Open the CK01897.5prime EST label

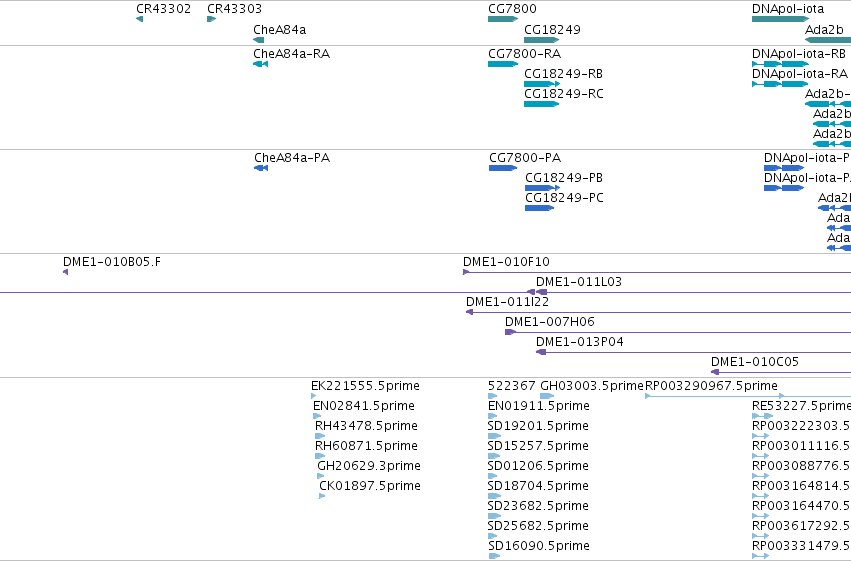coord(370,487)
